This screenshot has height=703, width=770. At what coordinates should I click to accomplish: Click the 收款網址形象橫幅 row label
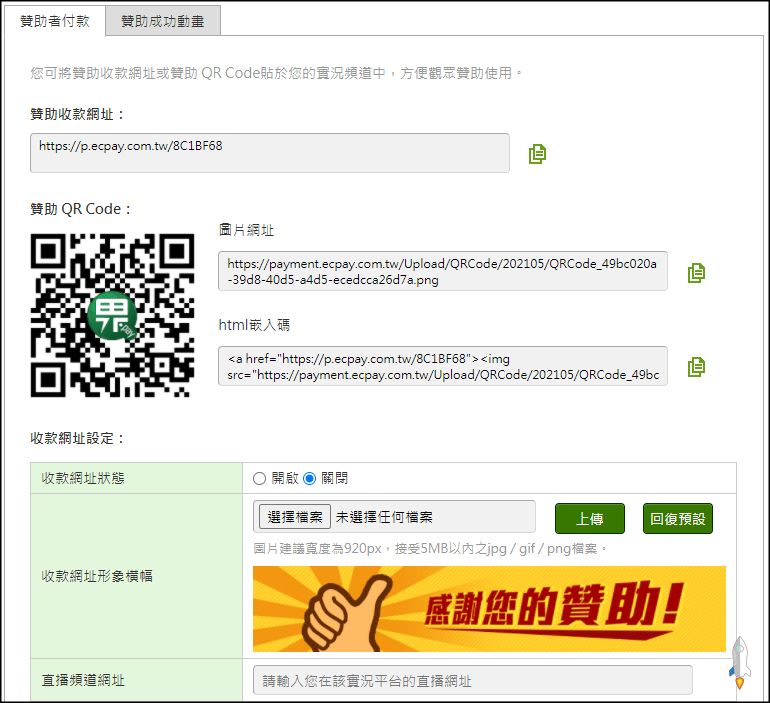[x=97, y=576]
